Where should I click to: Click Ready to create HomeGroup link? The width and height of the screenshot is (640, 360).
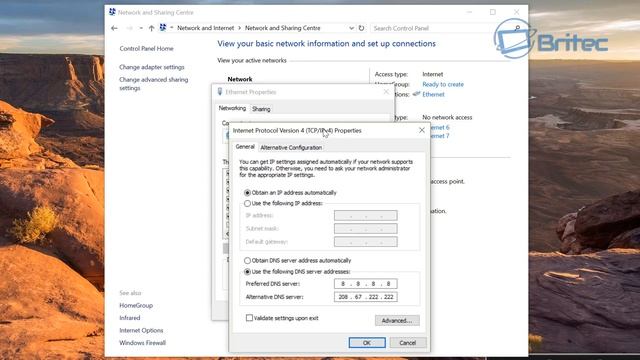pyautogui.click(x=443, y=84)
